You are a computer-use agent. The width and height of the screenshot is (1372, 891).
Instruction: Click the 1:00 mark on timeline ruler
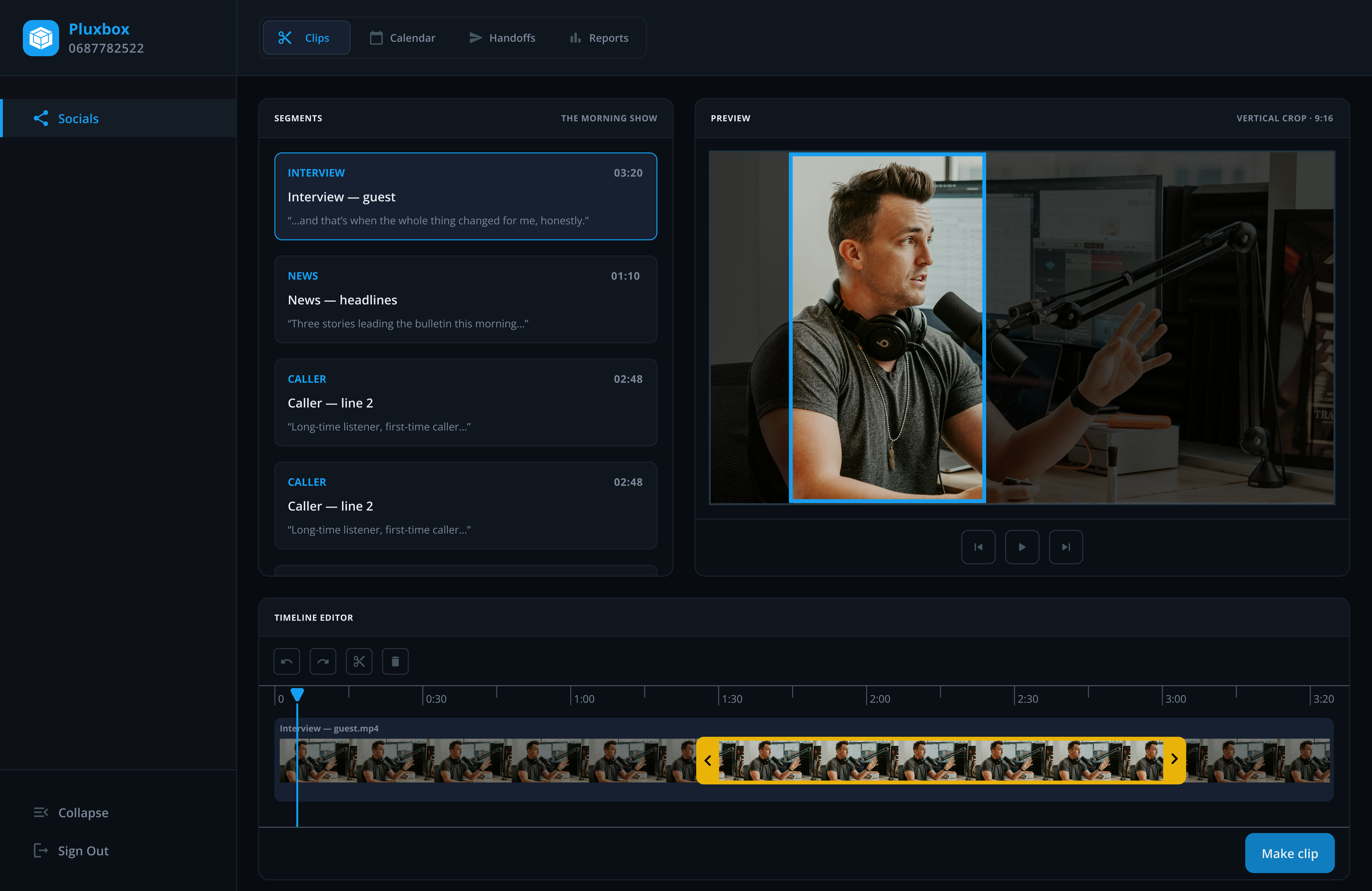coord(584,699)
